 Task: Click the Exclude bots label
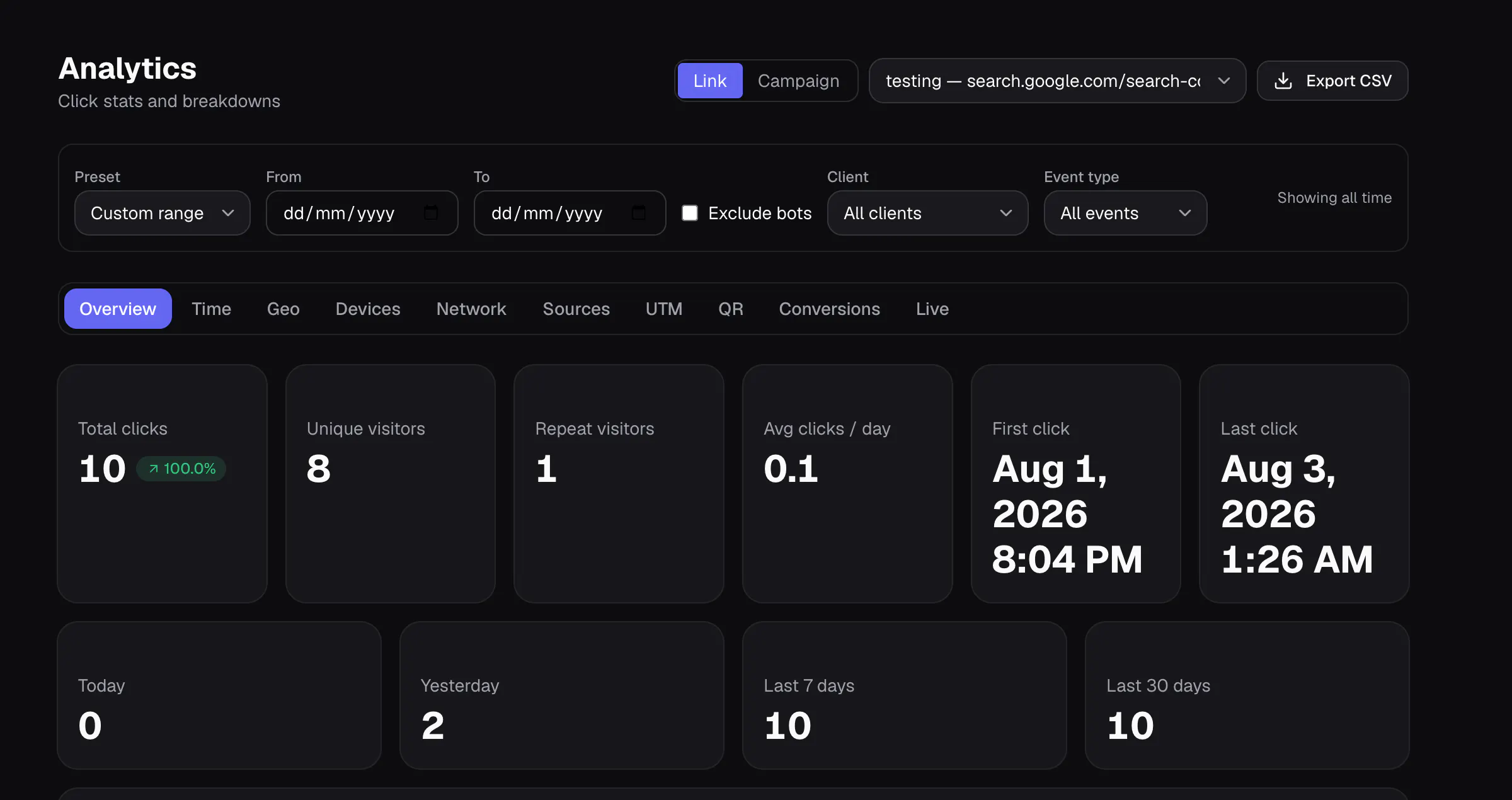coord(760,213)
